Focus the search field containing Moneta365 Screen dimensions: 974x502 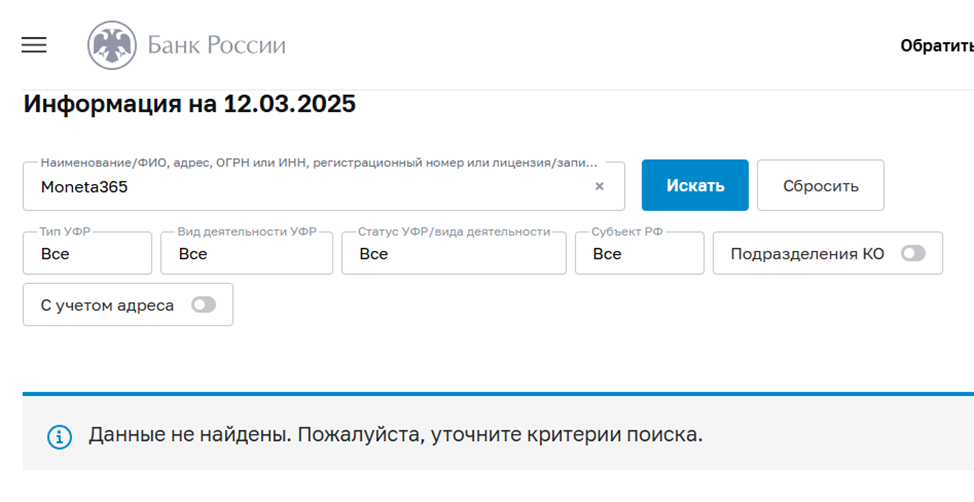(324, 186)
